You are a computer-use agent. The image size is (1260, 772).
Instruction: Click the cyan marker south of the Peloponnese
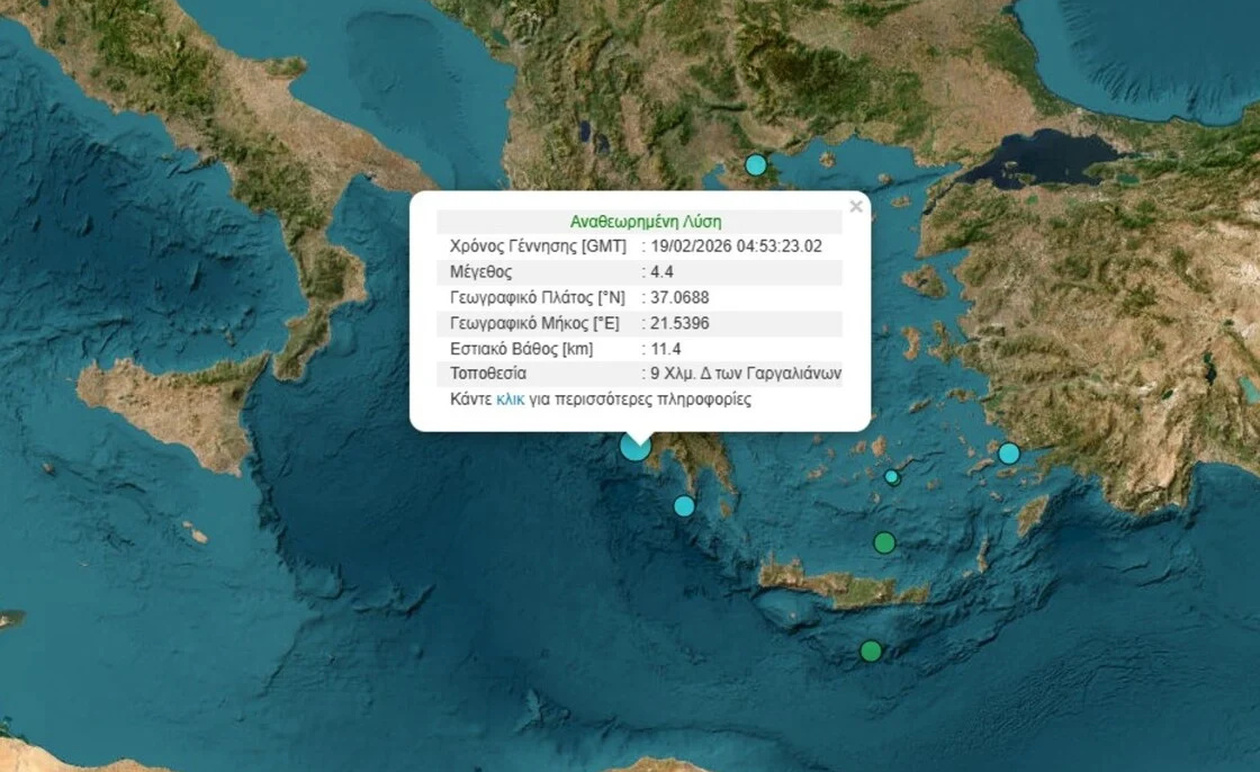pyautogui.click(x=684, y=506)
